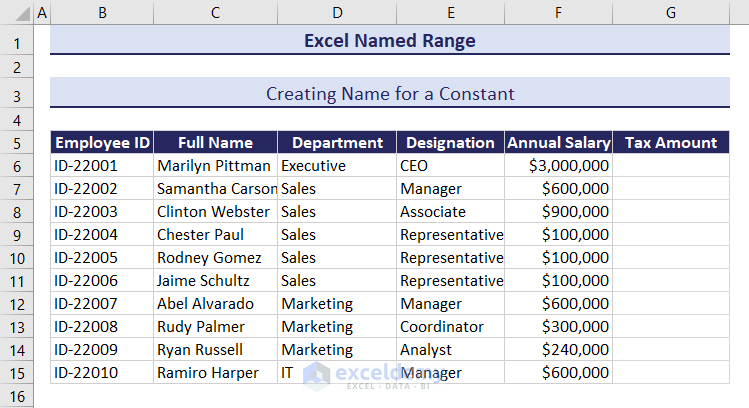Click the $3,000,000 salary cell

(558, 166)
